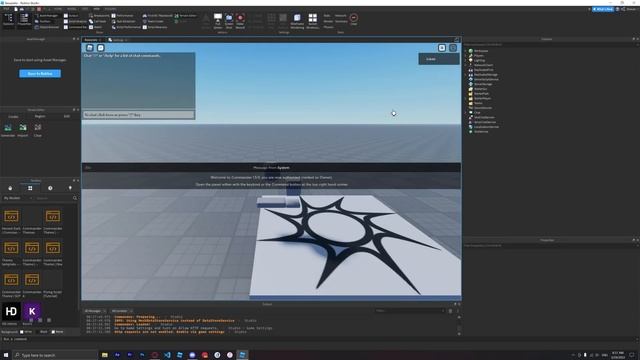This screenshot has height=360, width=640.
Task: Select the Clear terrain tool
Action: click(38, 130)
